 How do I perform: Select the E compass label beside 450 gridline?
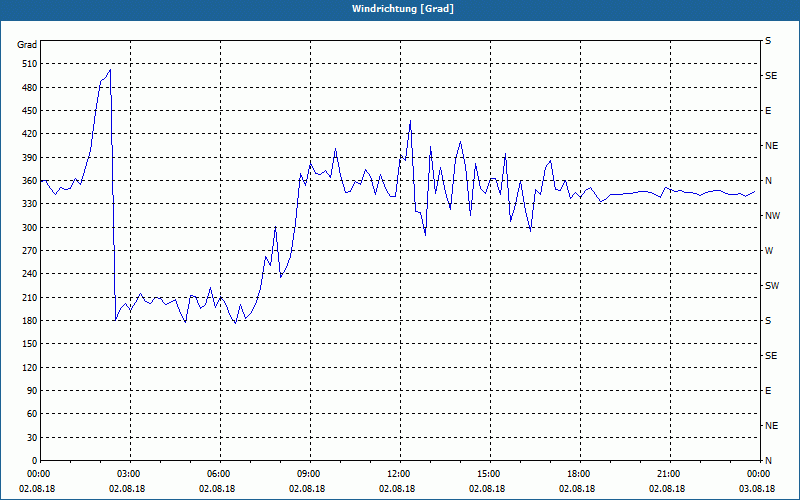coord(768,111)
